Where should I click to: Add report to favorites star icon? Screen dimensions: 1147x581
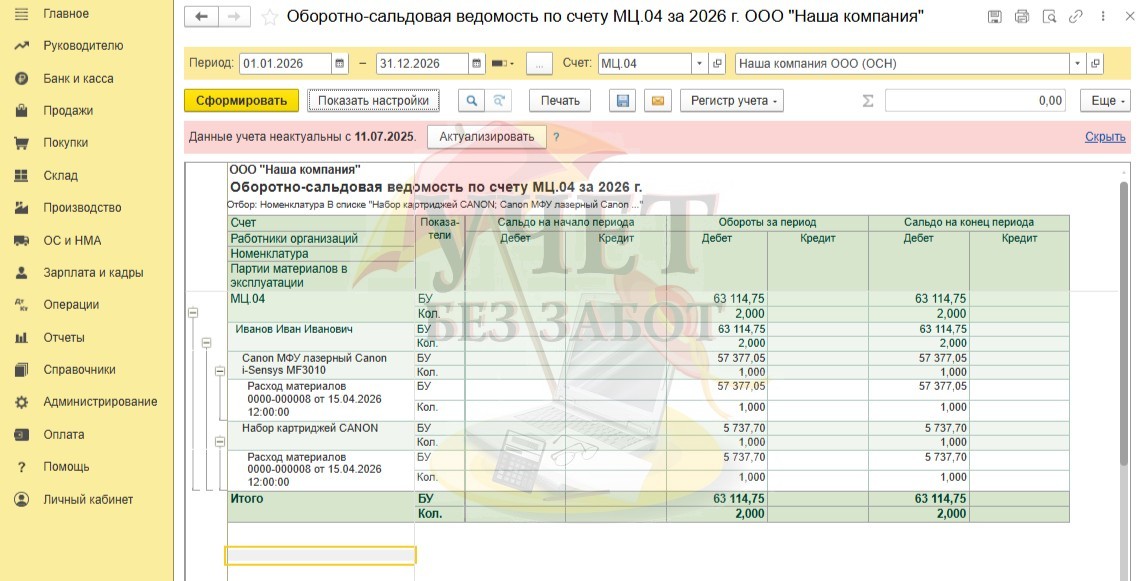coord(270,17)
